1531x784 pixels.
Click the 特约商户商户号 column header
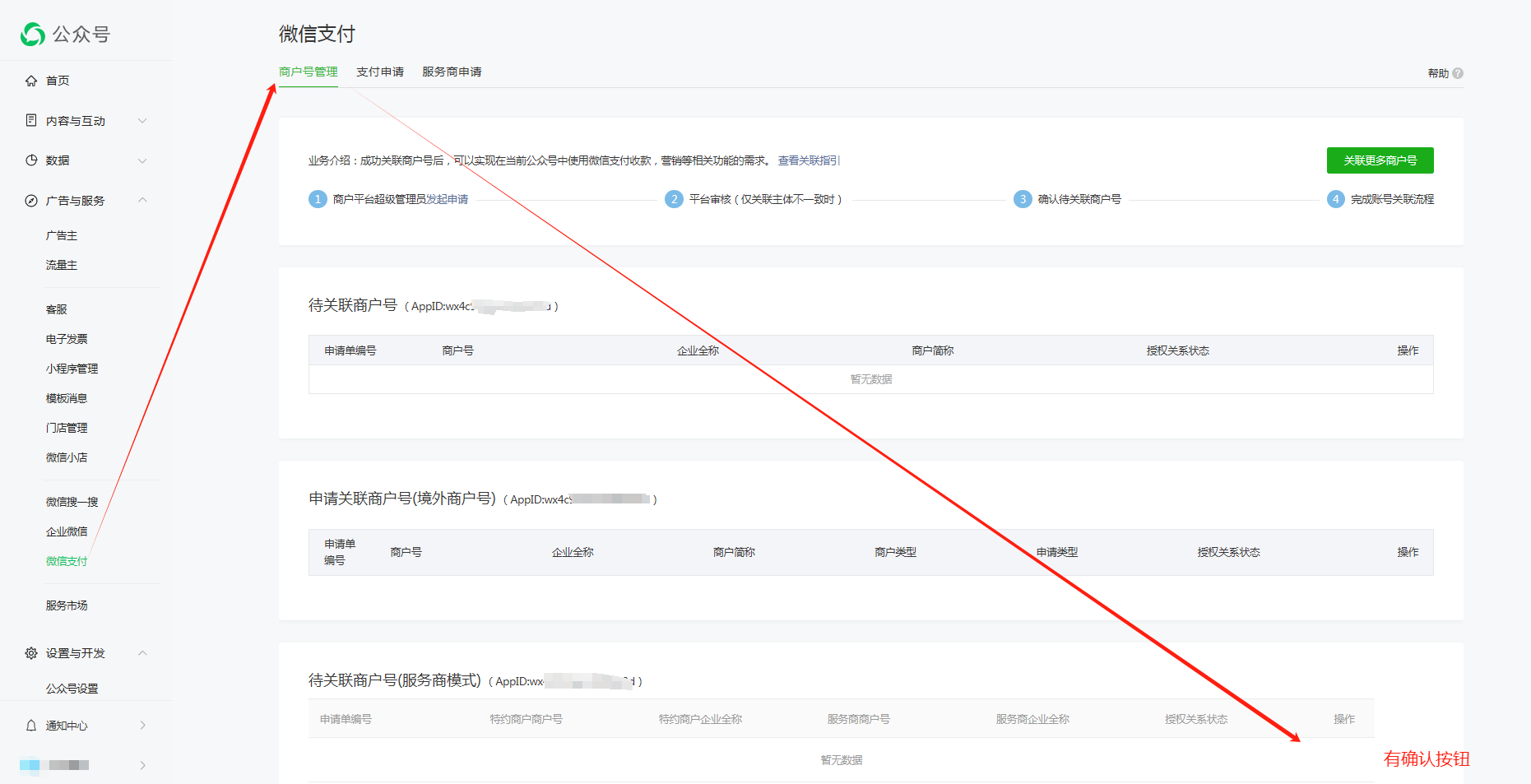pos(527,719)
